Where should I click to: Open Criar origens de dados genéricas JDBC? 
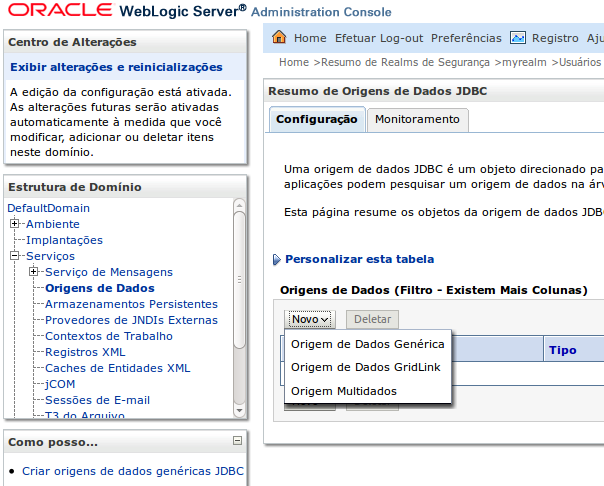(x=133, y=471)
